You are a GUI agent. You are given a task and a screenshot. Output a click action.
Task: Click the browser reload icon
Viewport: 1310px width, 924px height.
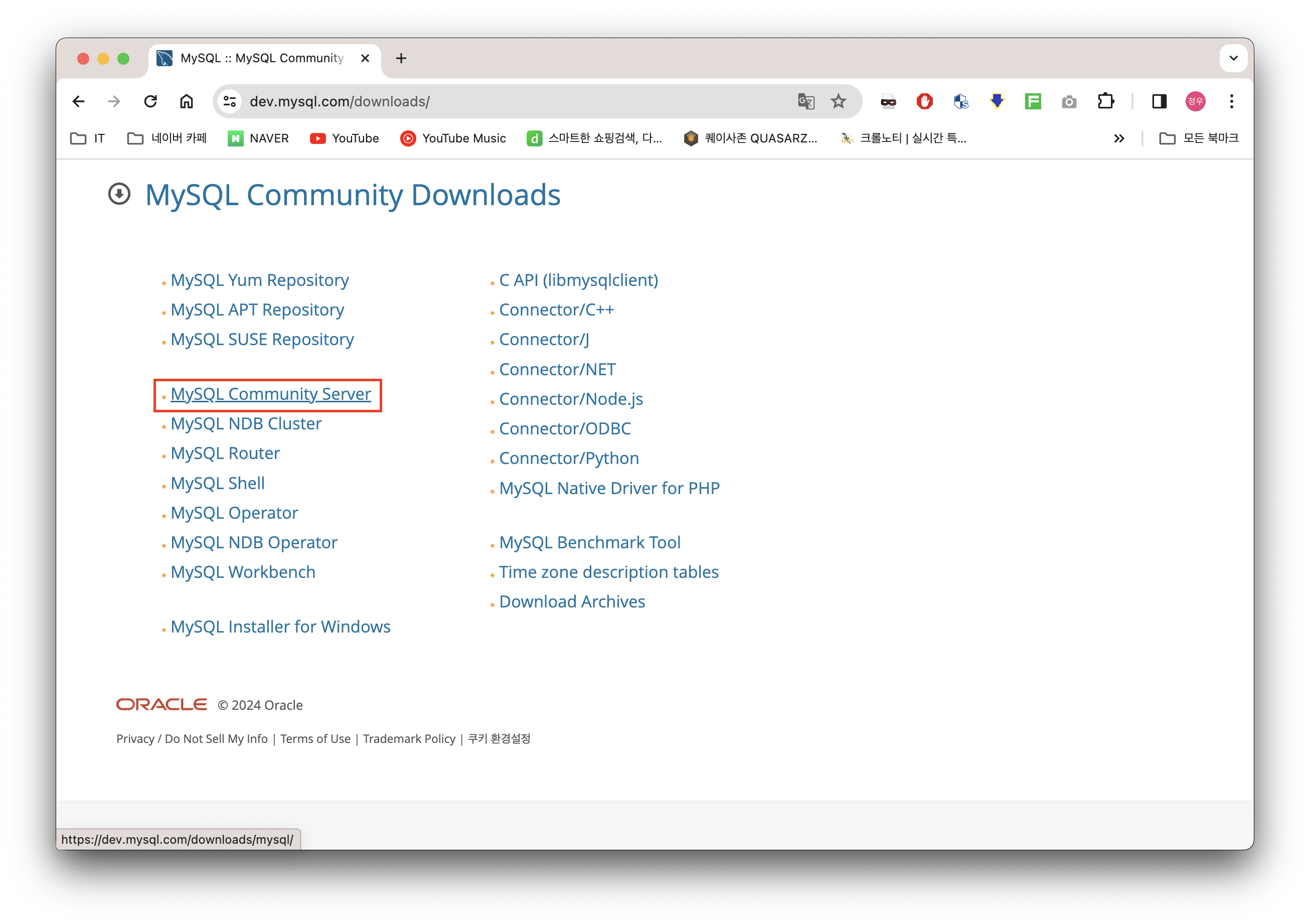[150, 102]
